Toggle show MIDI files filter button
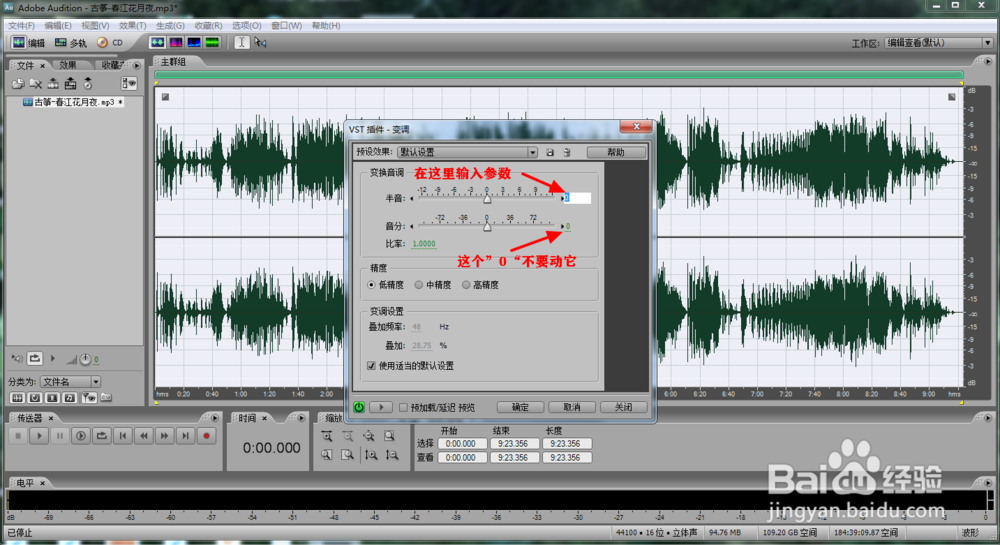The height and width of the screenshot is (545, 1000). click(x=70, y=398)
